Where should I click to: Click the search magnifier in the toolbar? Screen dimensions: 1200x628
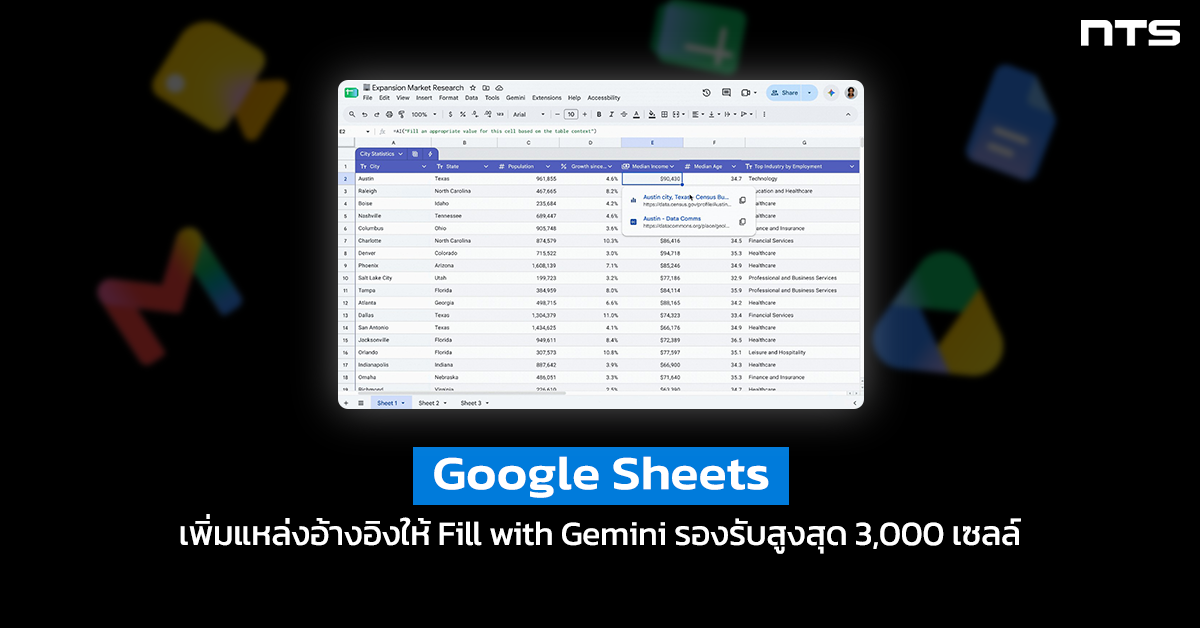click(x=352, y=114)
